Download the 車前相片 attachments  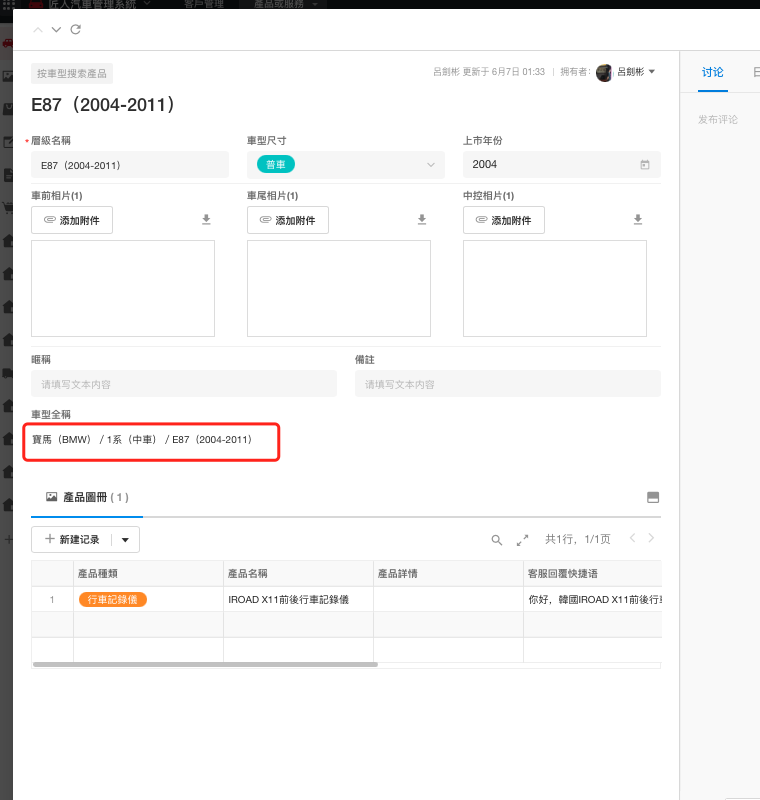point(206,220)
